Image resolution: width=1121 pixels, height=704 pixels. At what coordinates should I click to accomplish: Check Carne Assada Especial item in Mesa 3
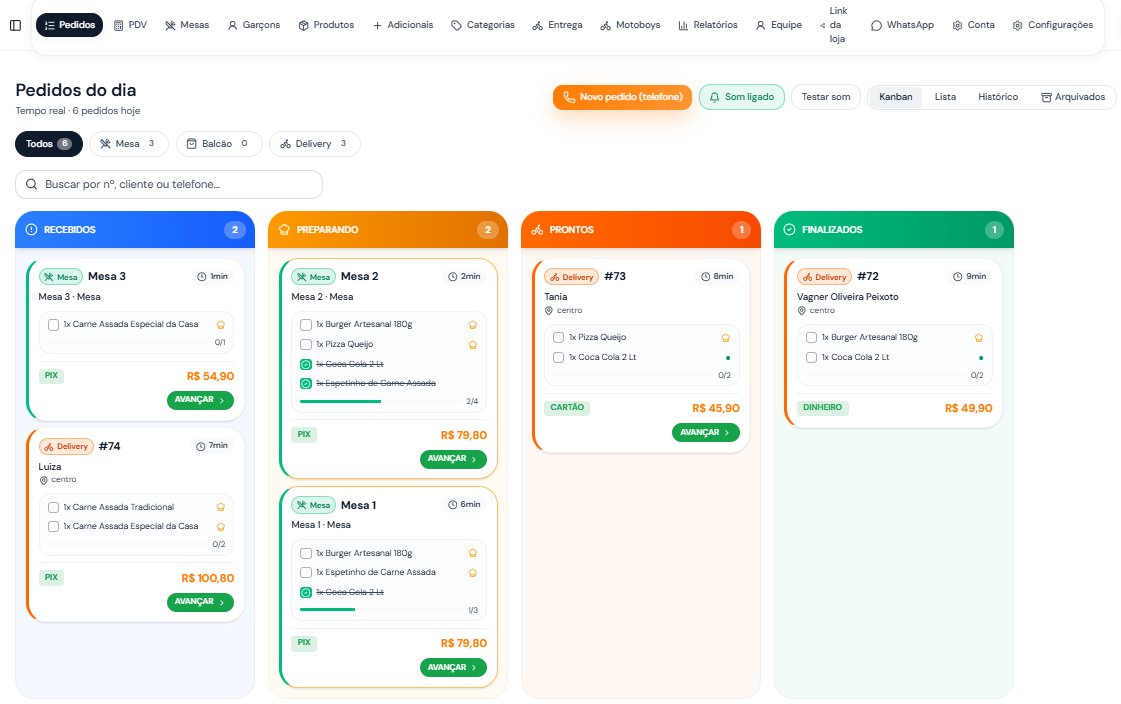point(53,324)
